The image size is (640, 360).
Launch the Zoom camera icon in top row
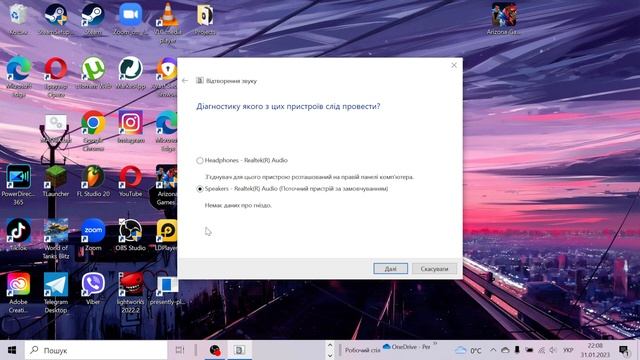130,19
